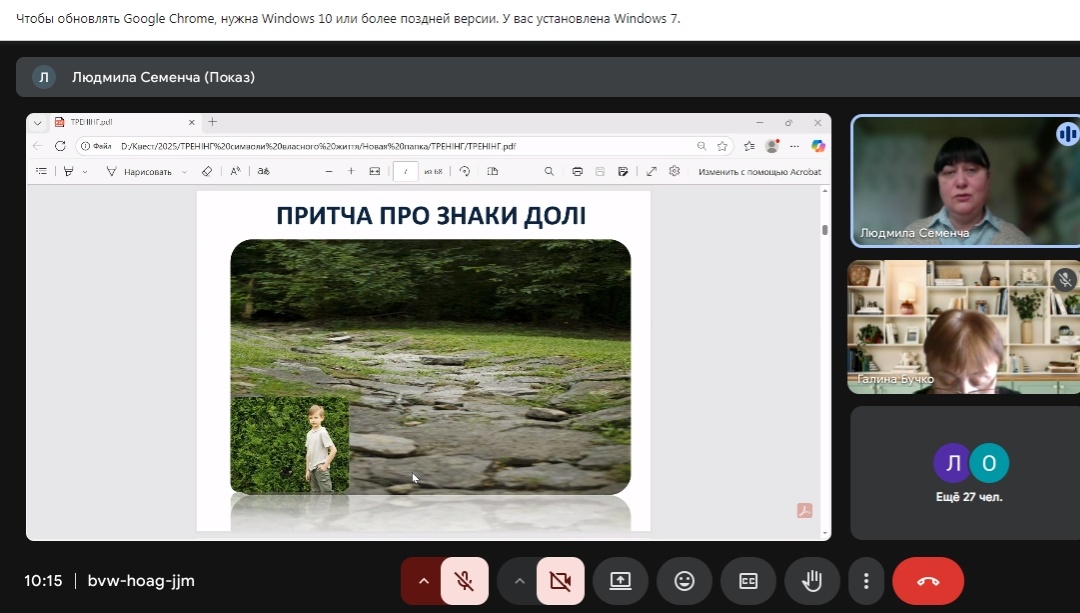The width and height of the screenshot is (1080, 613).
Task: Raise your hand in Google Meet
Action: pyautogui.click(x=812, y=580)
